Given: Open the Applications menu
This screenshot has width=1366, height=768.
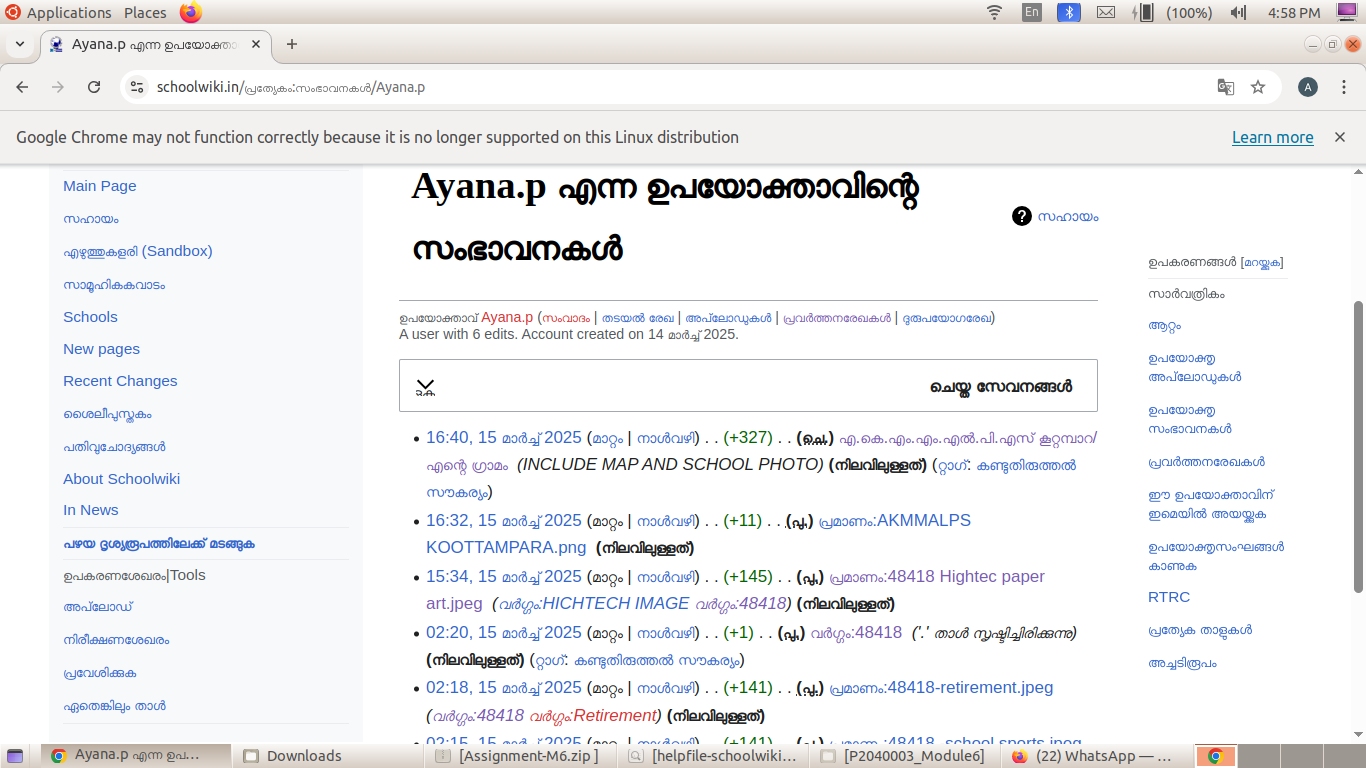Looking at the screenshot, I should coord(68,13).
